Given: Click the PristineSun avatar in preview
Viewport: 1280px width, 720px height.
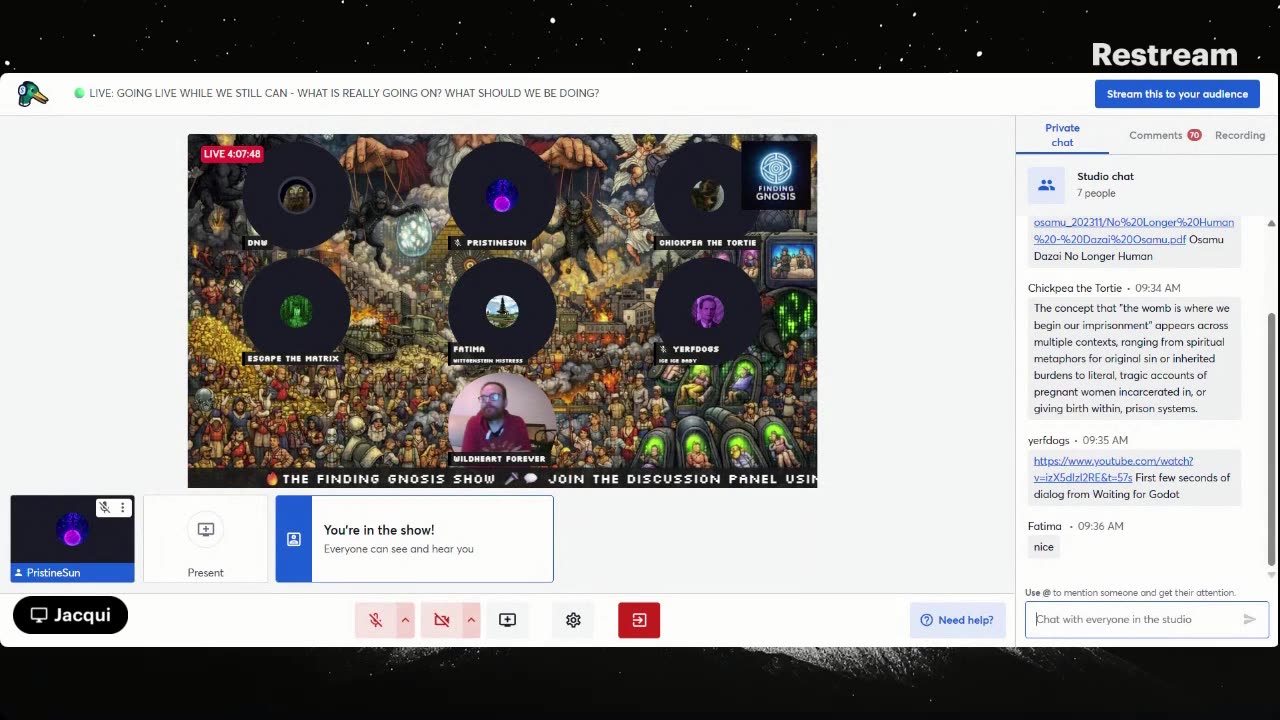Looking at the screenshot, I should 502,195.
